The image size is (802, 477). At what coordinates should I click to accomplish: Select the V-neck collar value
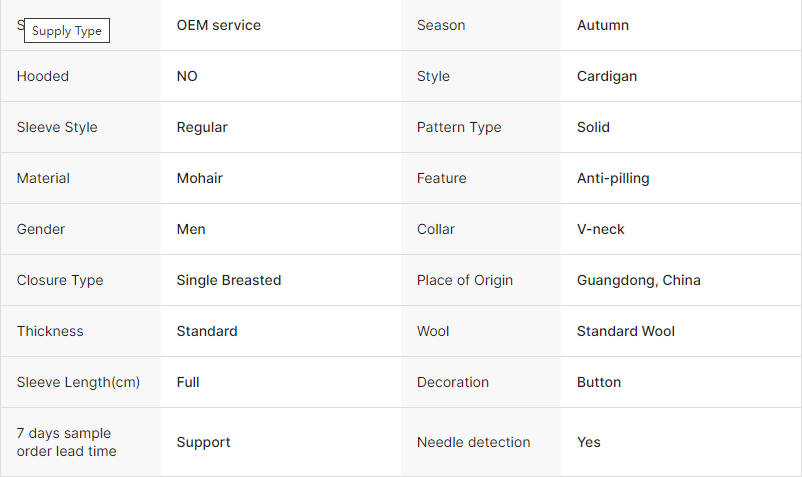[x=600, y=229]
